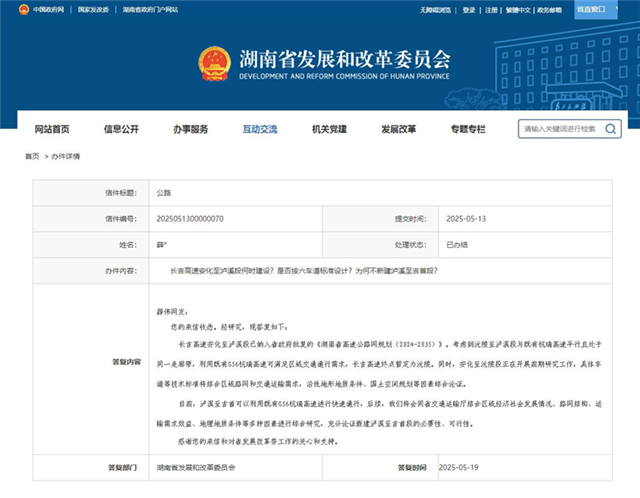Click the 办件内容 label
The width and height of the screenshot is (640, 498).
coord(121,271)
